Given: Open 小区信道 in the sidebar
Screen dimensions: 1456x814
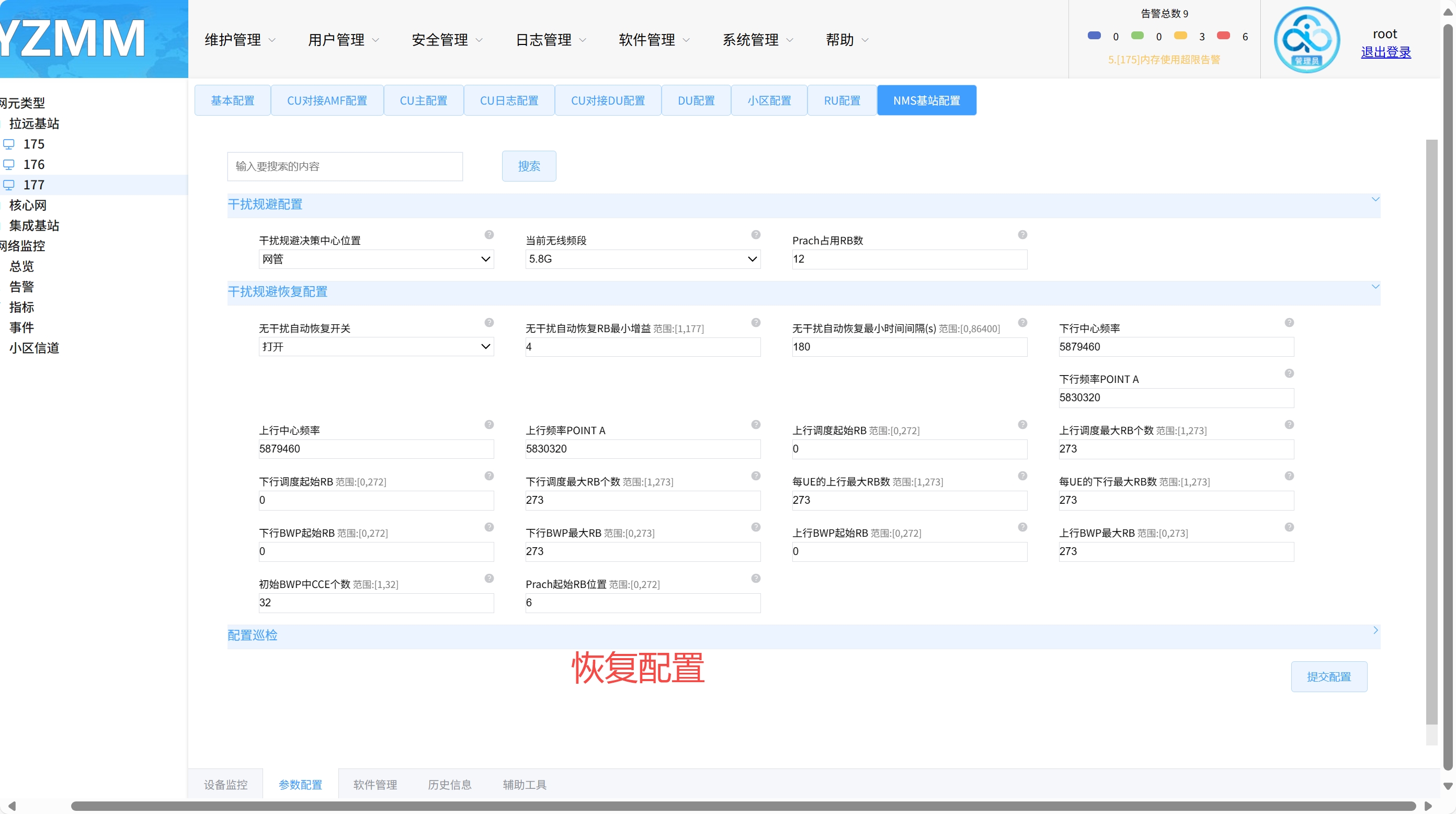Looking at the screenshot, I should tap(34, 348).
